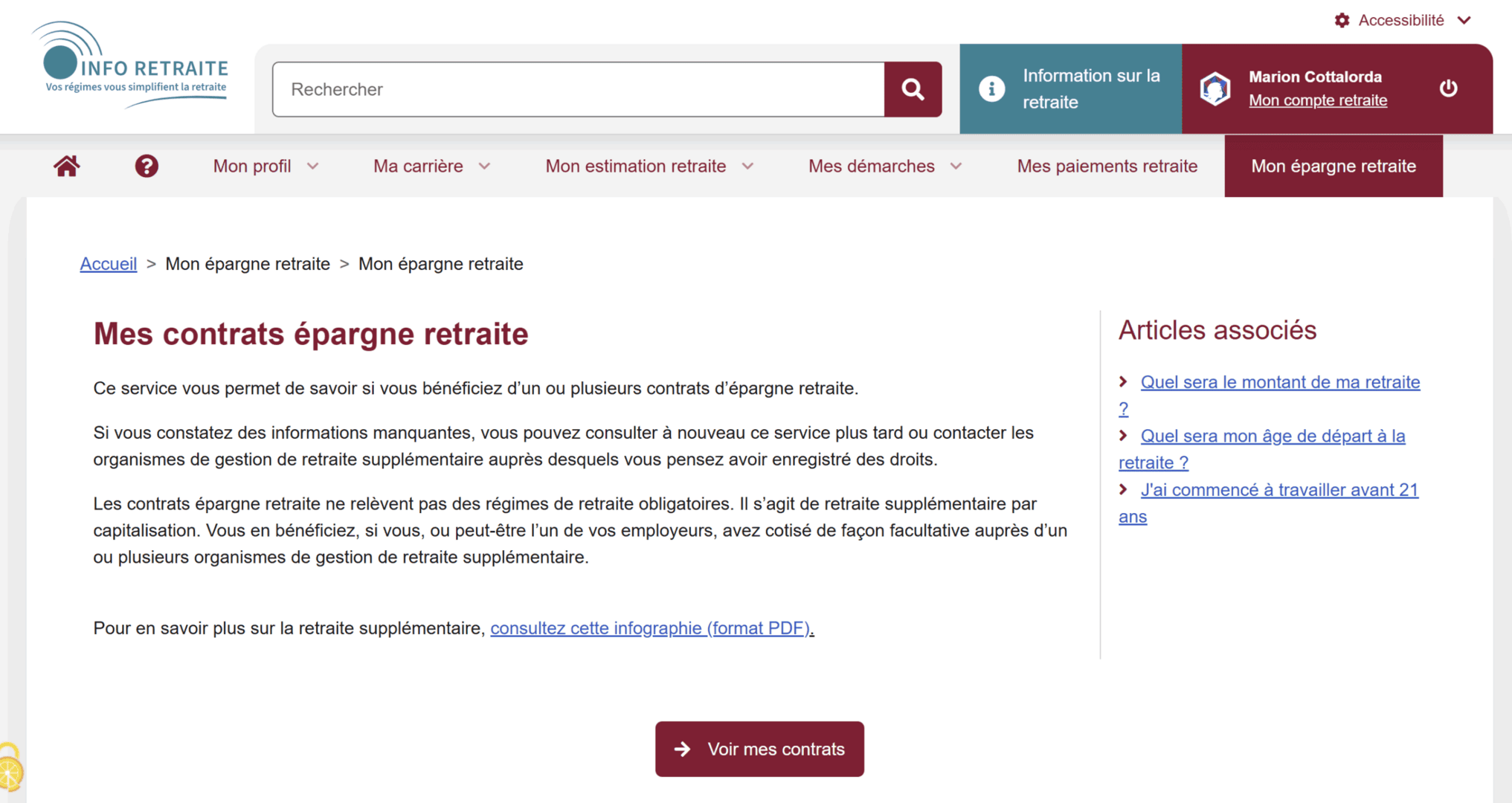The height and width of the screenshot is (803, 1512).
Task: Open the infographie PDF link
Action: pos(652,628)
